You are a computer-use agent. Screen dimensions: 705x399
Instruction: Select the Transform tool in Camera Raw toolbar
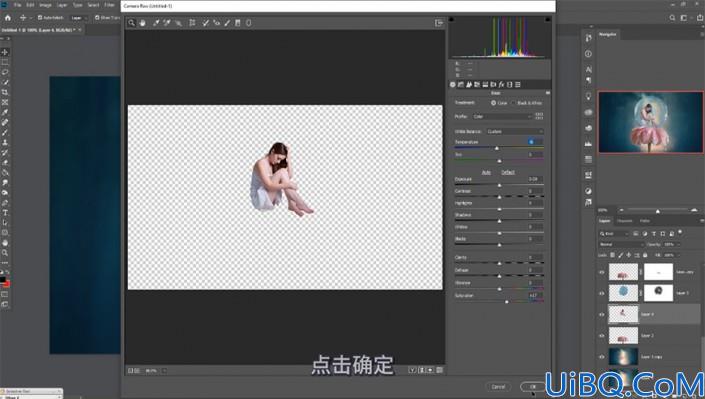coord(192,23)
